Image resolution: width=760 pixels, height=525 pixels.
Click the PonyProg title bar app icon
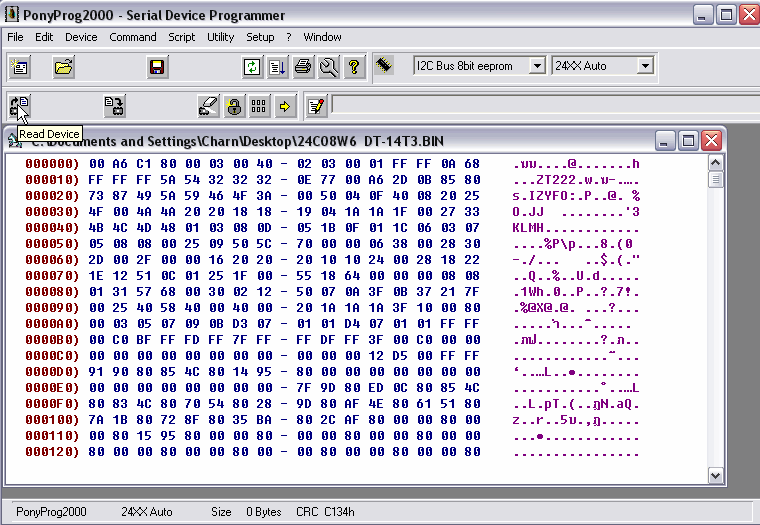[11, 15]
